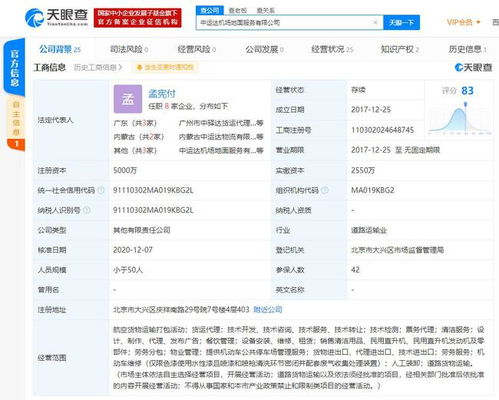Viewport: 499px width, 400px height.
Task: Click 其他（共3家） region entry
Action: click(x=135, y=150)
